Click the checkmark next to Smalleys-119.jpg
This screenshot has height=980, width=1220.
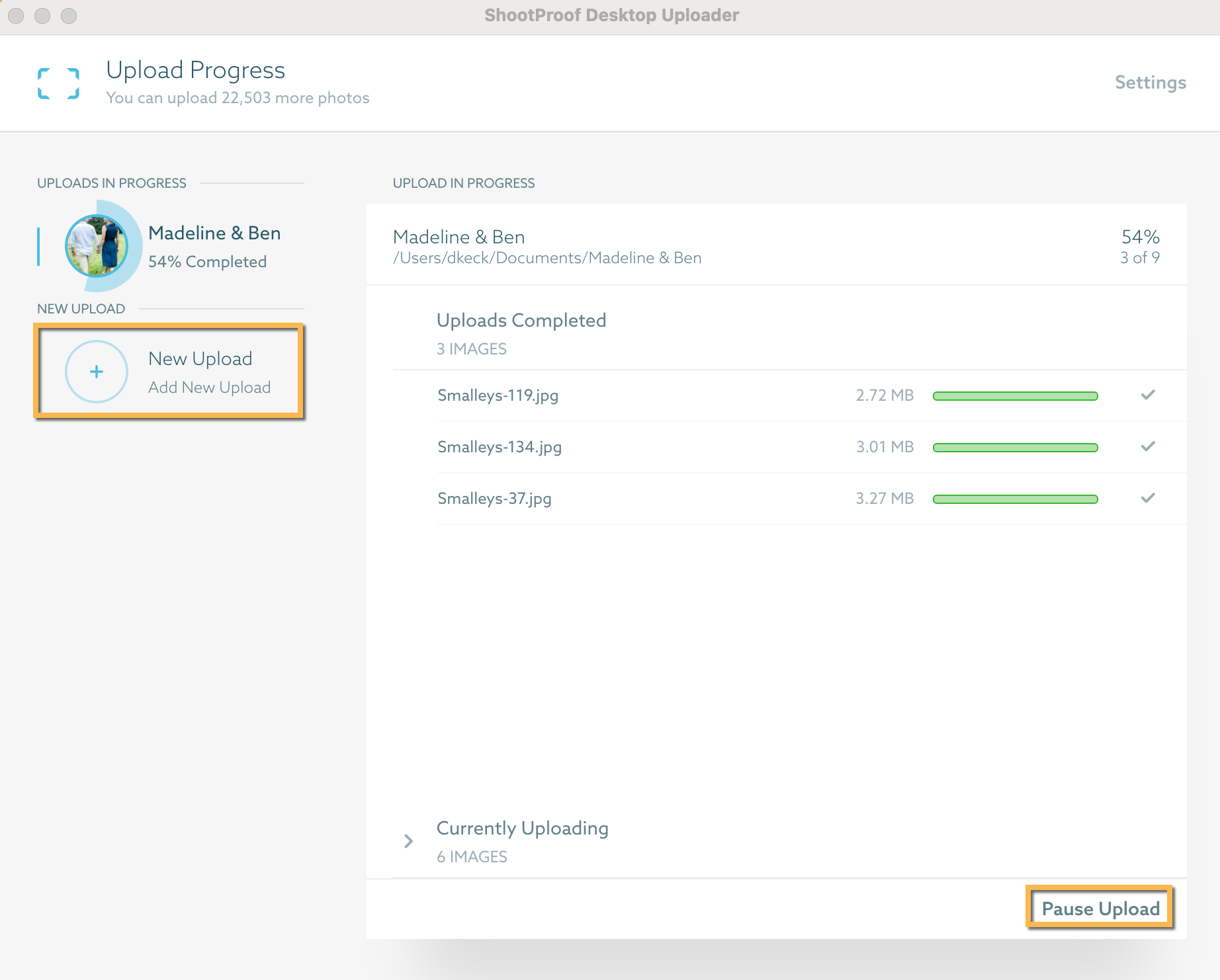coord(1148,395)
